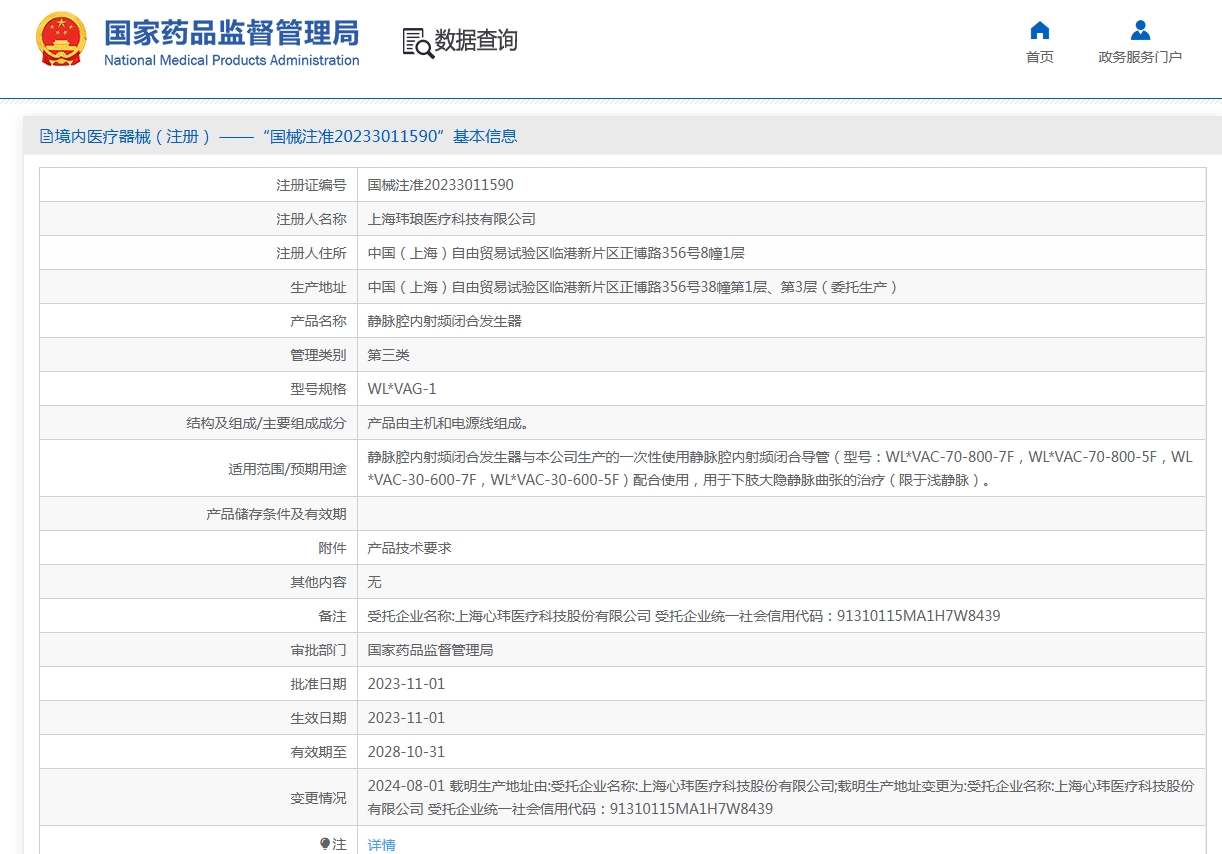Open the 数据查询 search icon
The width and height of the screenshot is (1222, 854).
418,42
